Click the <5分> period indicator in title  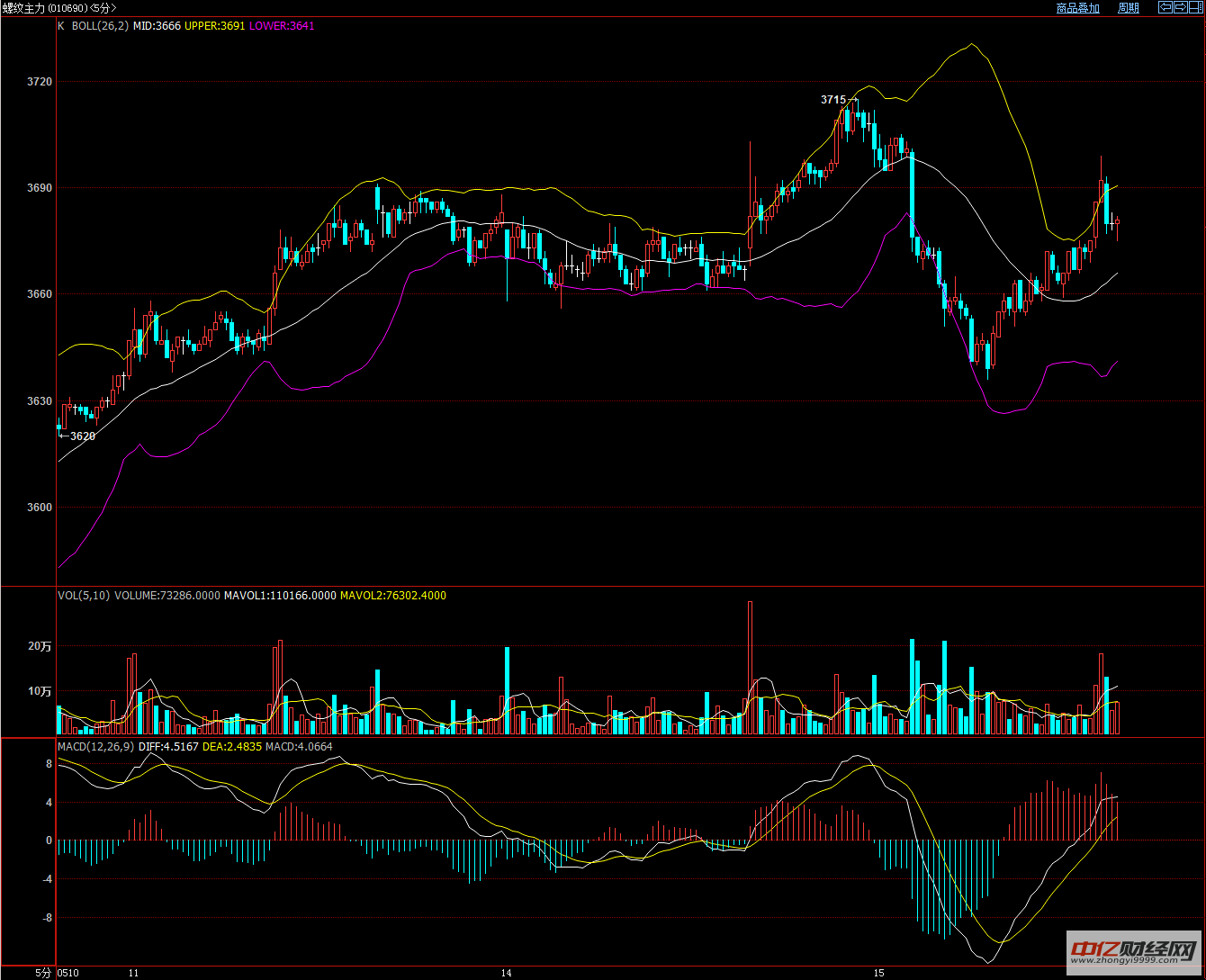coord(102,8)
